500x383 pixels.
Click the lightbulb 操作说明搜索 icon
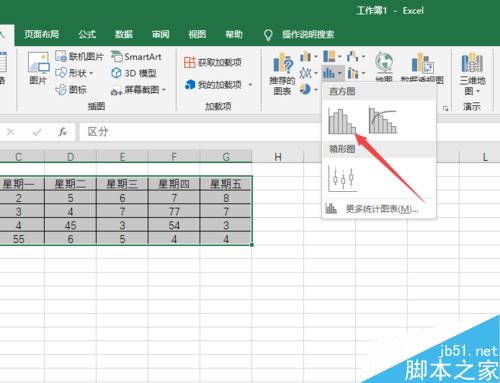pyautogui.click(x=268, y=34)
